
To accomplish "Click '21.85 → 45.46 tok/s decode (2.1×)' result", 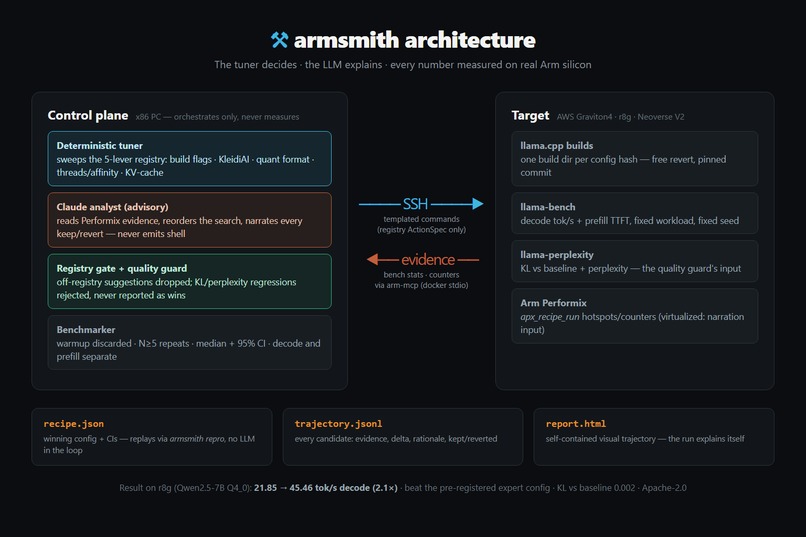I will (x=325, y=488).
